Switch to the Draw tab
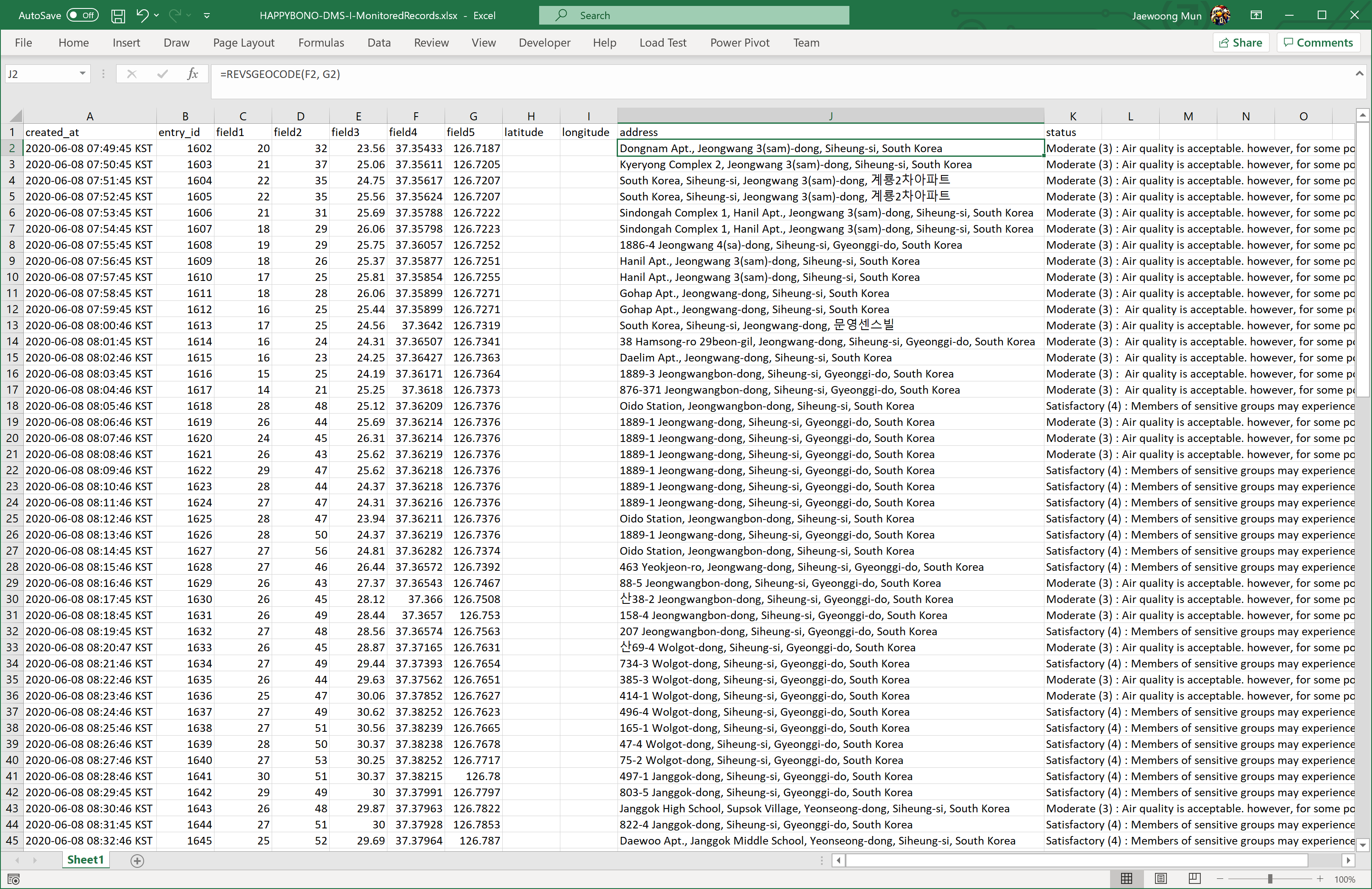Screen dimensions: 1372x889 [x=176, y=43]
